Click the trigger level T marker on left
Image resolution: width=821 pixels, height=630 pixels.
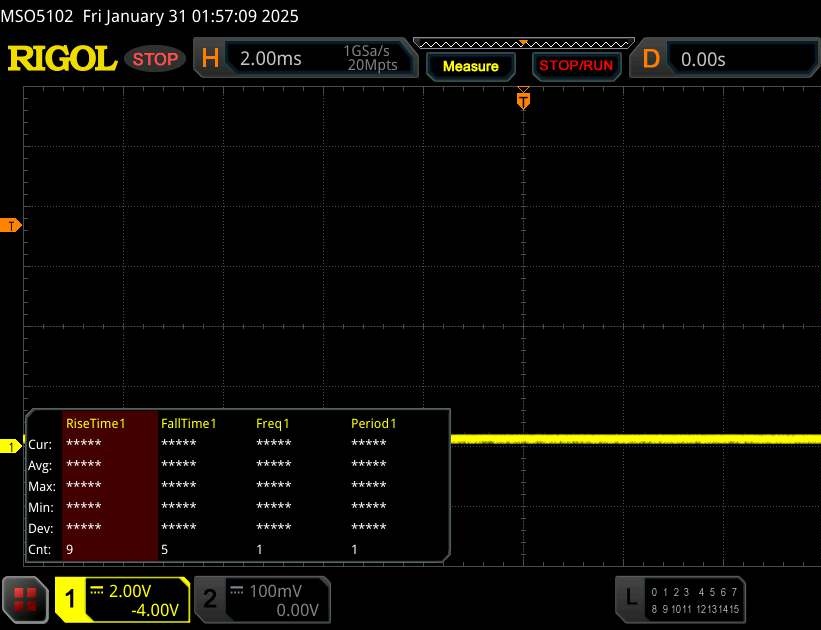click(x=12, y=226)
